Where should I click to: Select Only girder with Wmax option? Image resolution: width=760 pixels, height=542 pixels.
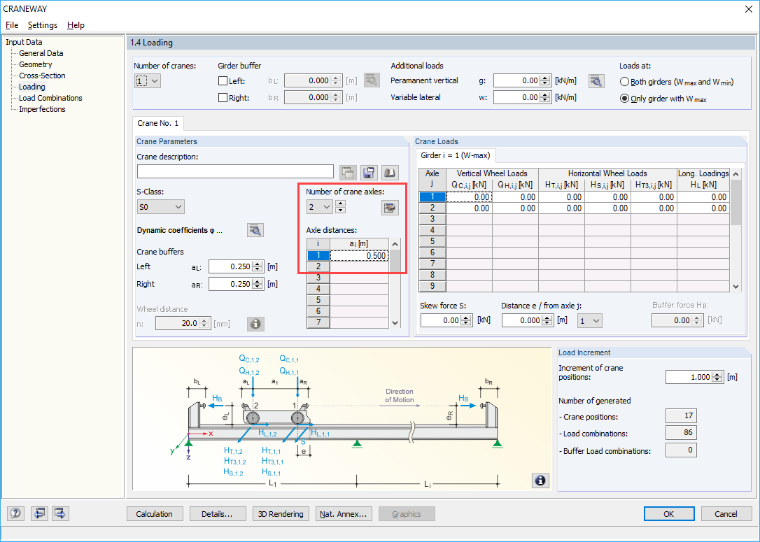tap(625, 98)
